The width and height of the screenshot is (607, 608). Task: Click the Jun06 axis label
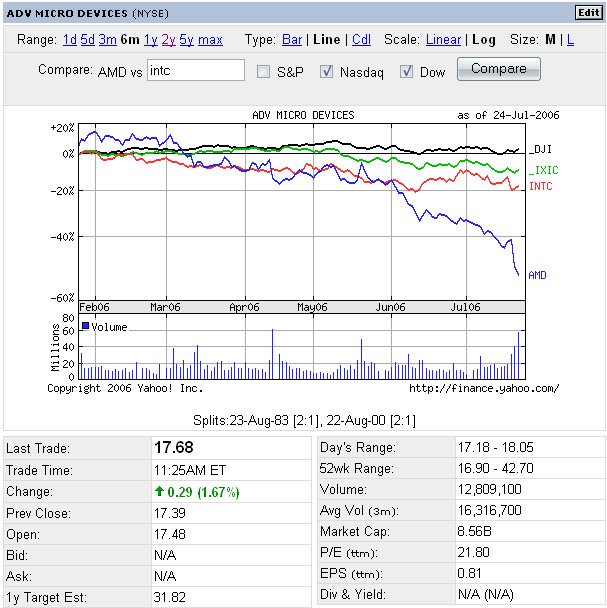(390, 307)
